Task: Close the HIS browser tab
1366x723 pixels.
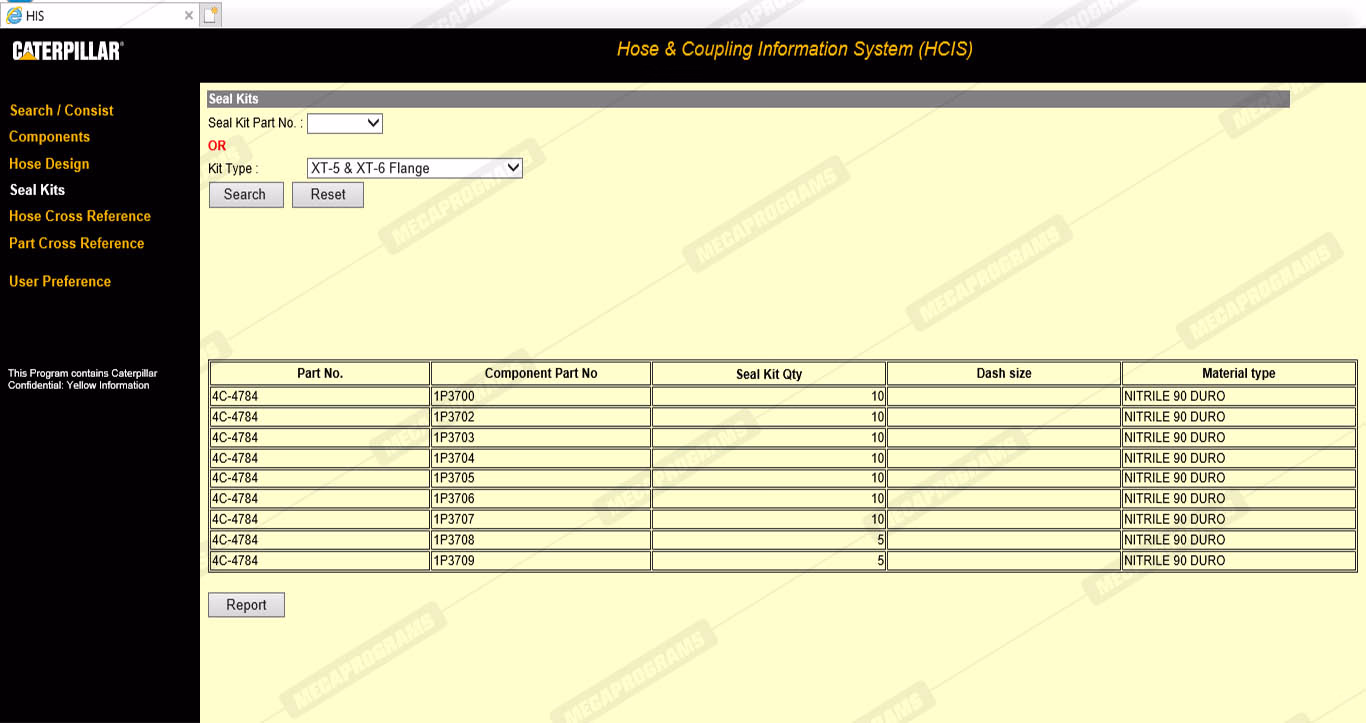Action: point(189,15)
